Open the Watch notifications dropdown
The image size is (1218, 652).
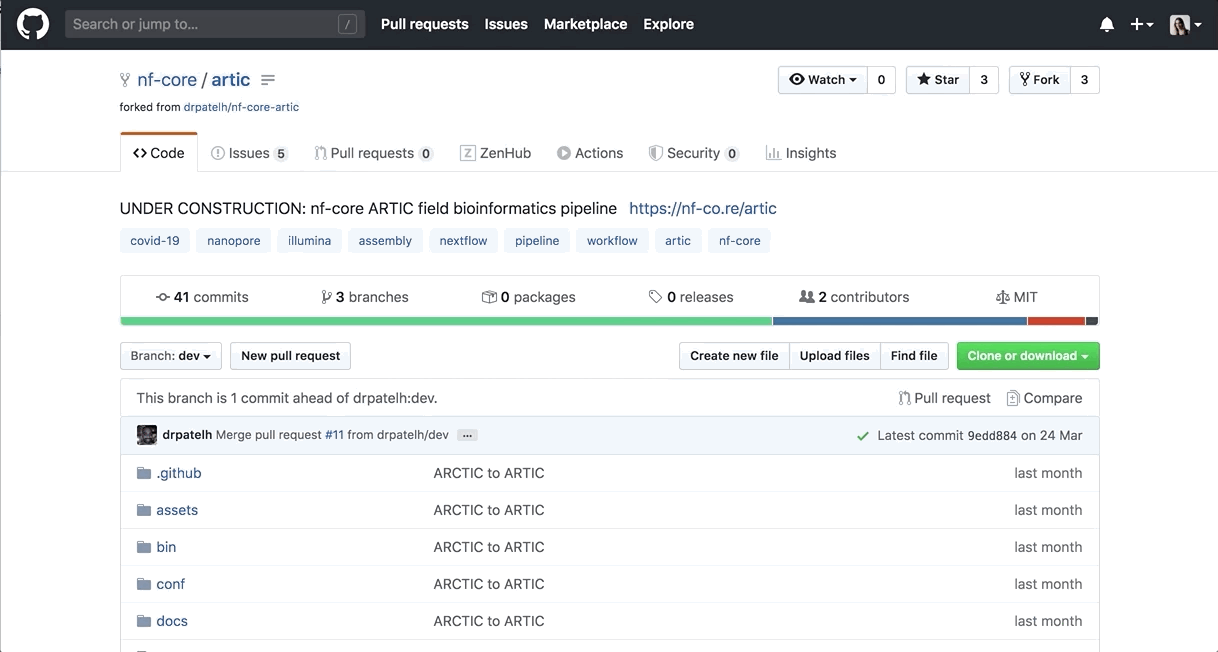tap(823, 80)
